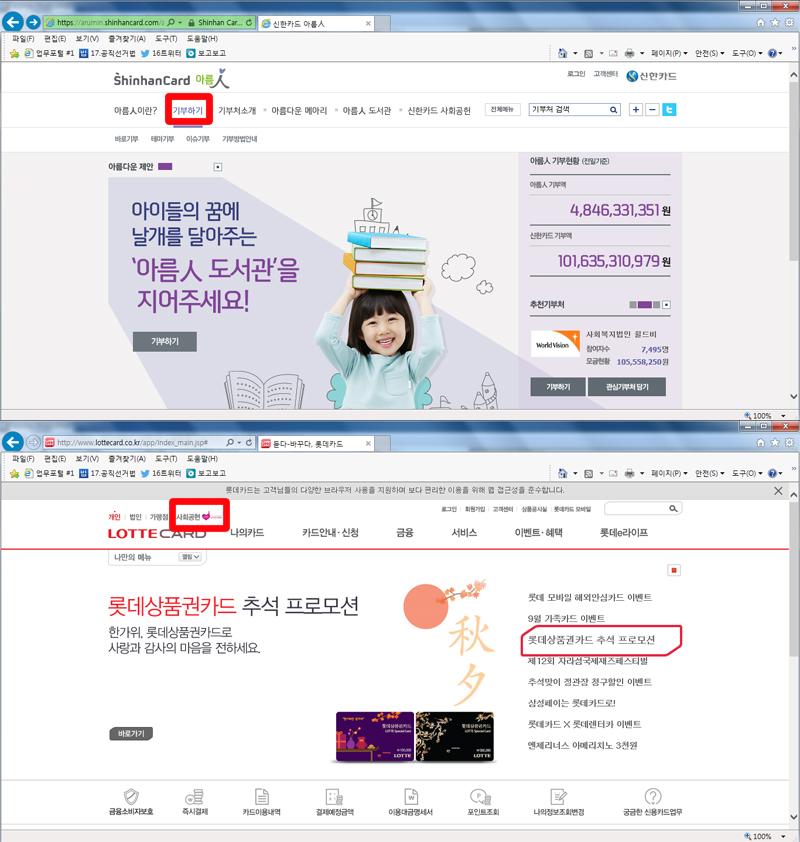Open print dropdown arrow in Lotte window toolbar
Image resolution: width=800 pixels, height=842 pixels.
coord(642,474)
